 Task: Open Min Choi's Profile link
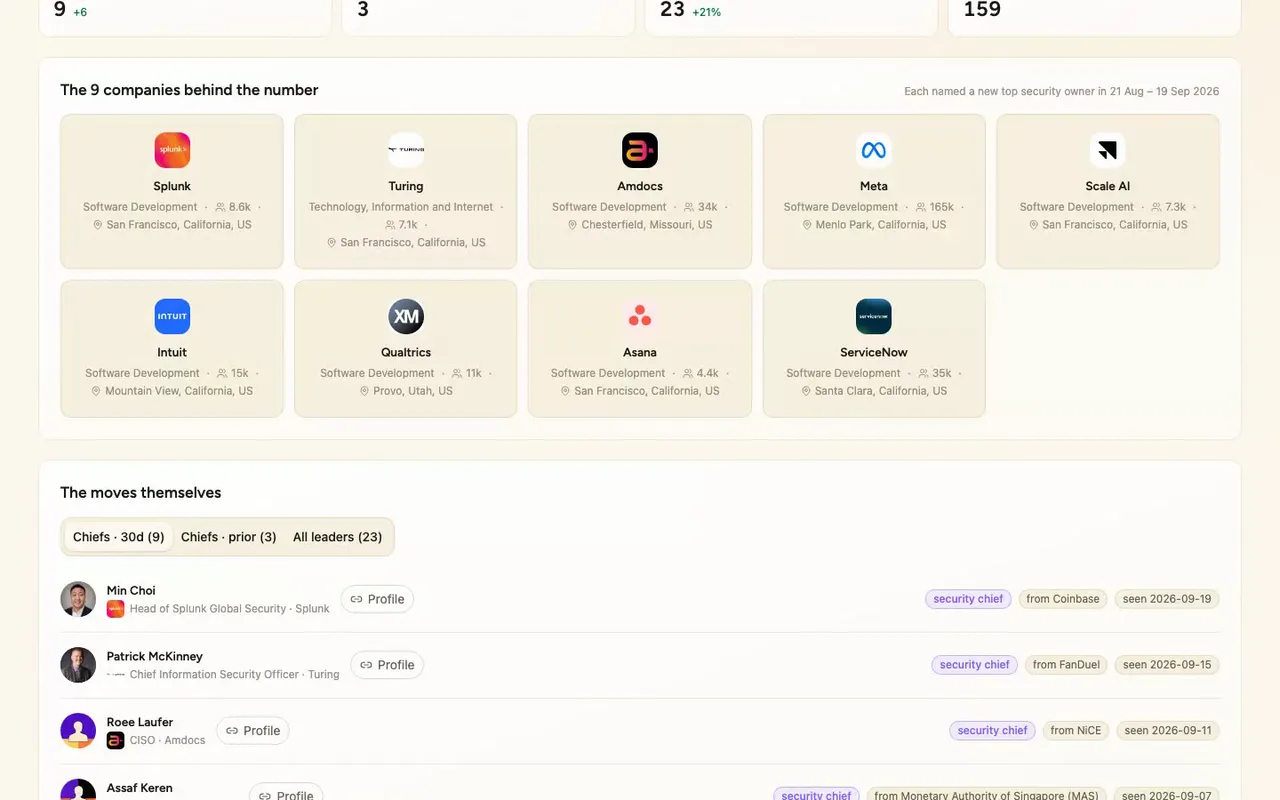(x=377, y=599)
